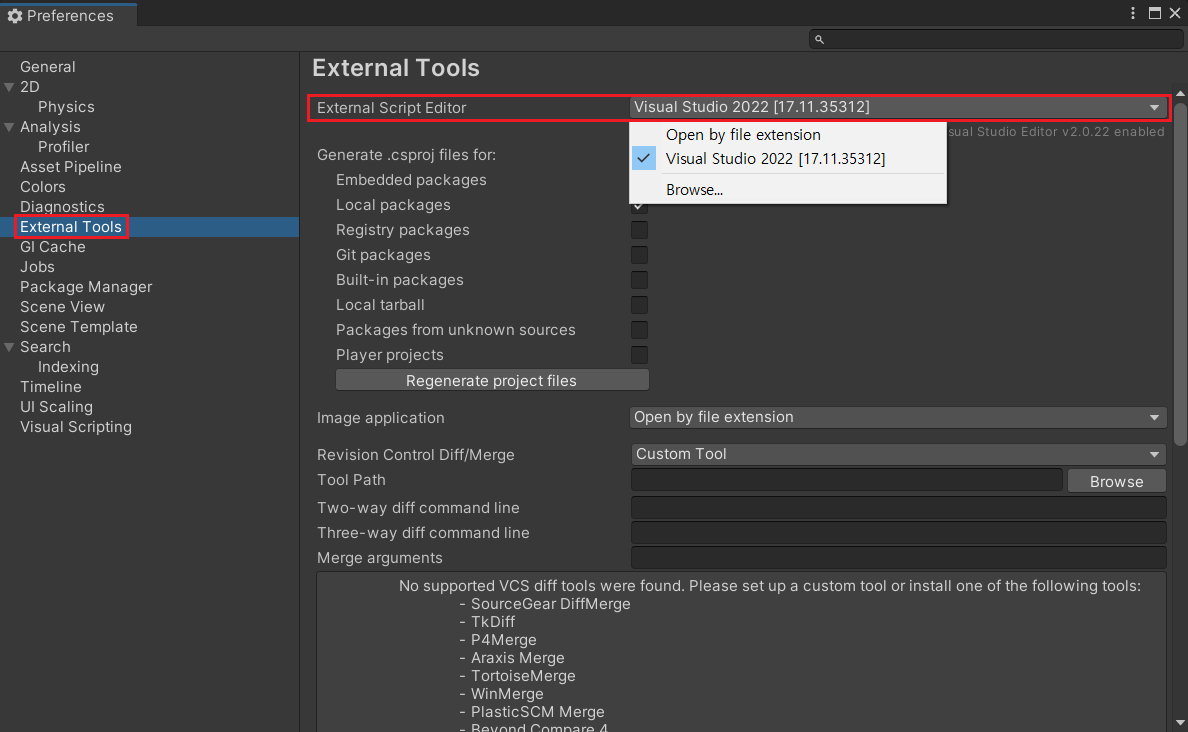Click the External Tools page heading
Image resolution: width=1188 pixels, height=732 pixels.
point(395,67)
